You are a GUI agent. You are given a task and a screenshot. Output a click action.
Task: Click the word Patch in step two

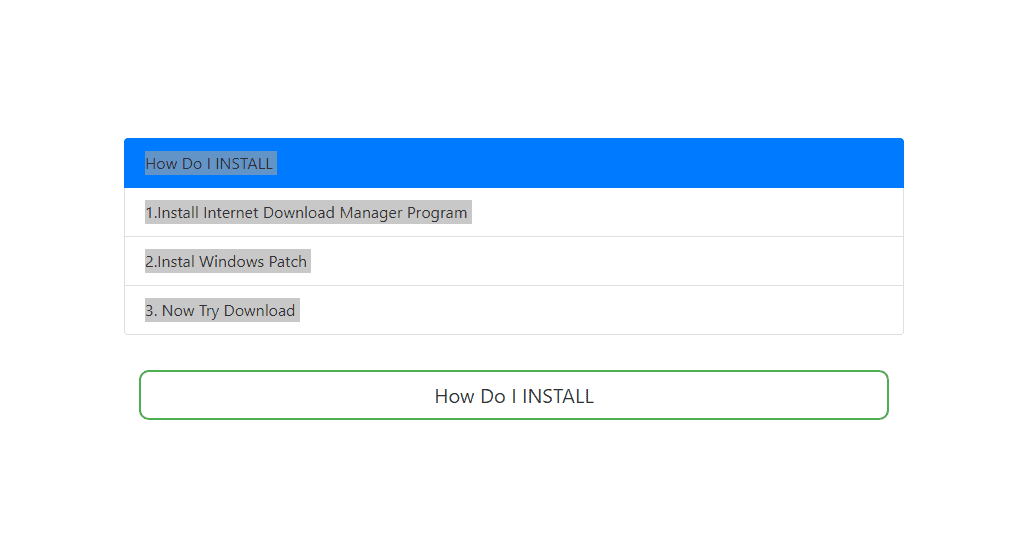pyautogui.click(x=287, y=262)
